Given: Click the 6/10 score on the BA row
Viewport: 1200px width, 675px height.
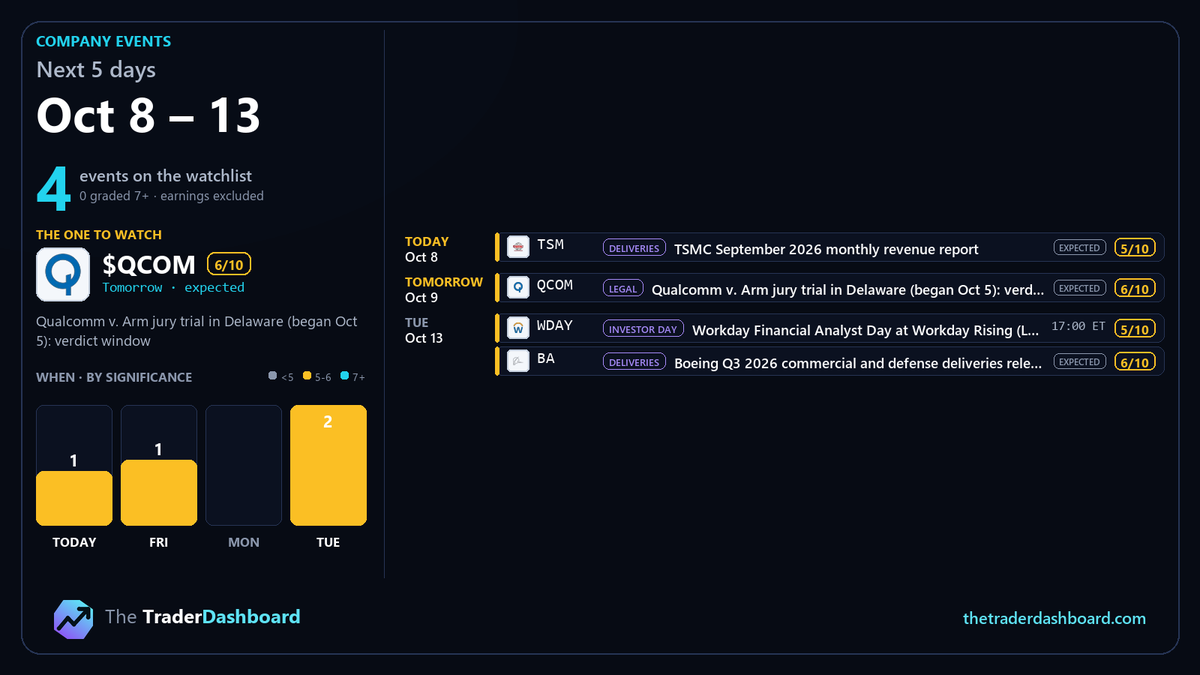Looking at the screenshot, I should point(1135,362).
